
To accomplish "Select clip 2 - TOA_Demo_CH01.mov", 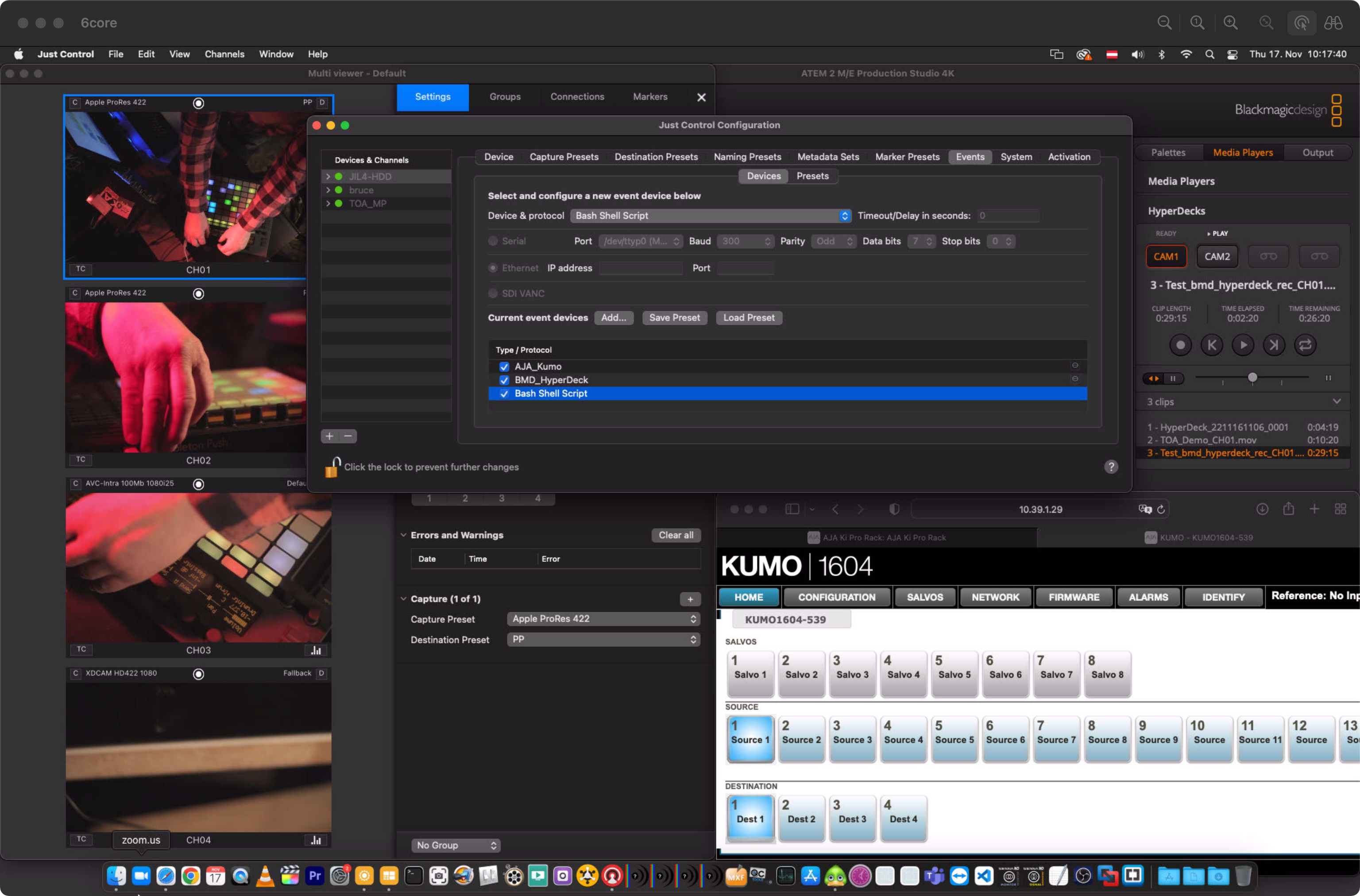I will click(x=1242, y=440).
